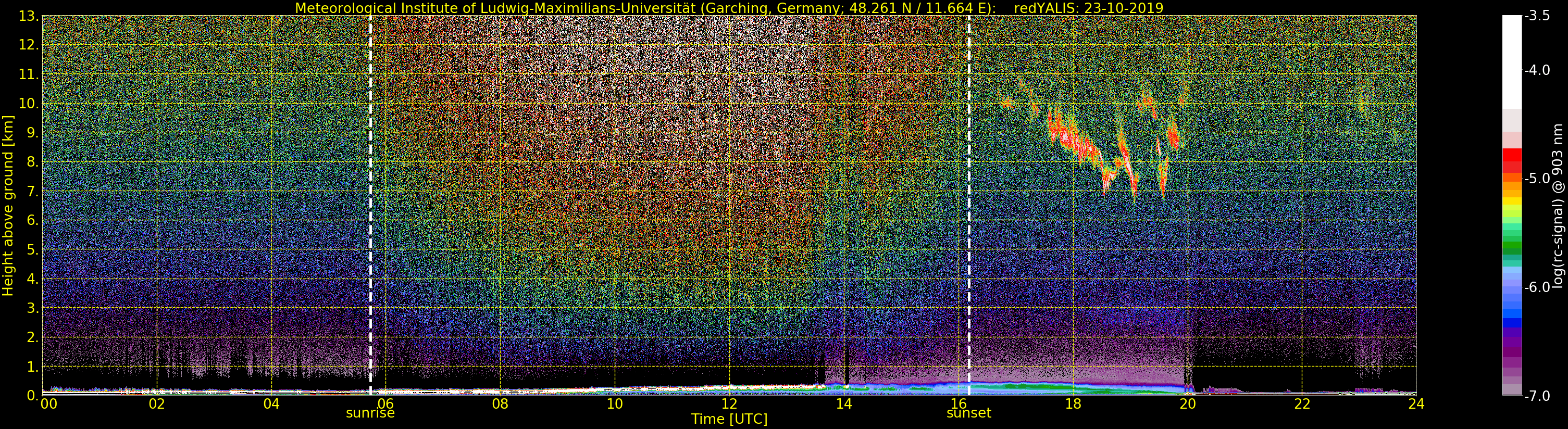Click the time tick label 24

click(1416, 403)
